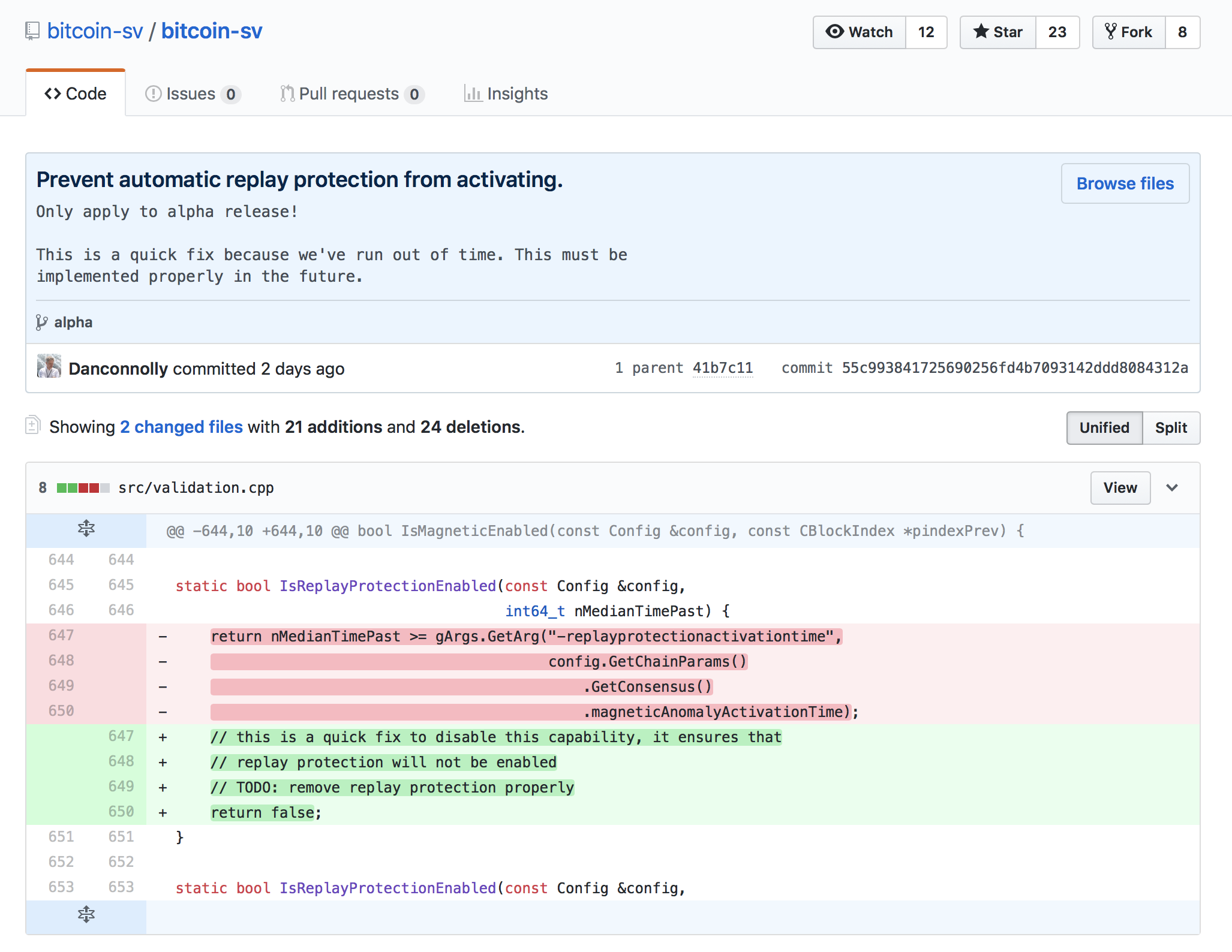The height and width of the screenshot is (952, 1232).
Task: Open the Pull requests tab
Action: pyautogui.click(x=352, y=94)
